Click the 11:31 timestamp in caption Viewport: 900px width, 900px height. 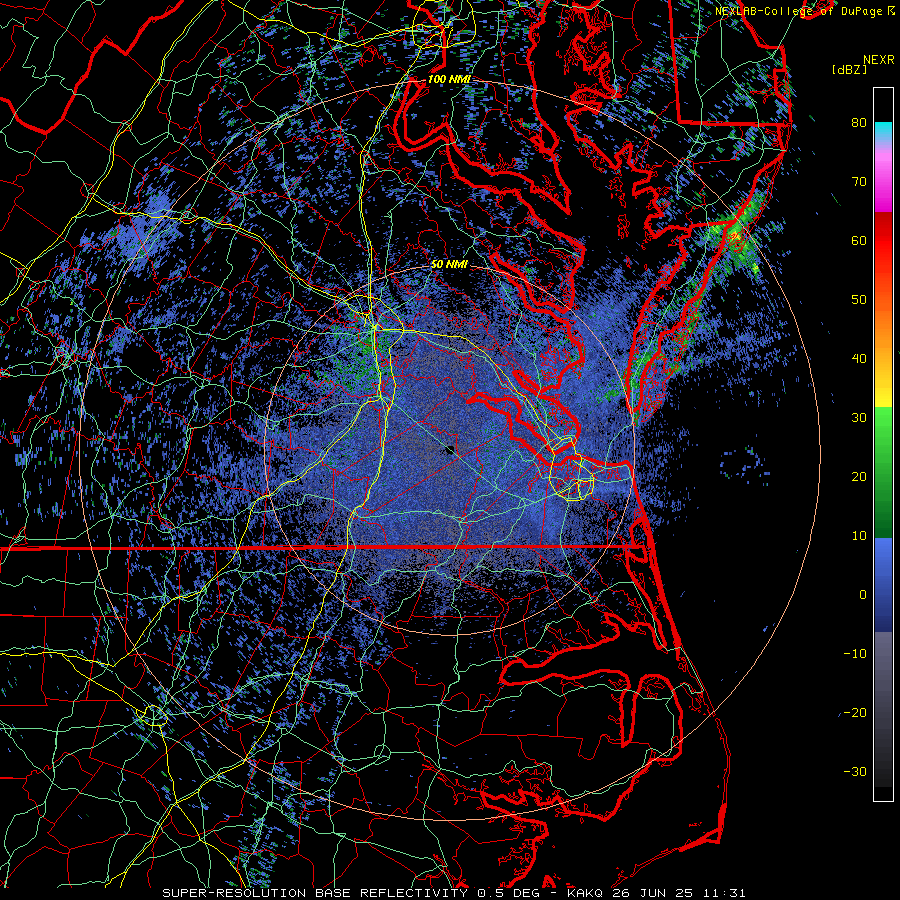click(725, 893)
